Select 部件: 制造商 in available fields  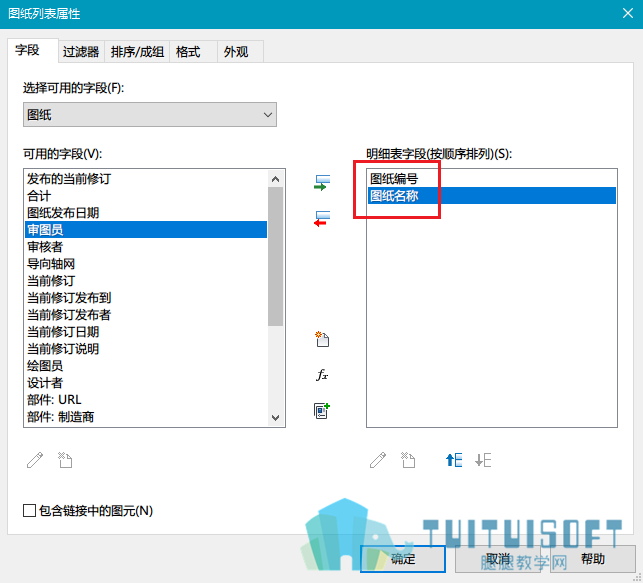146,417
